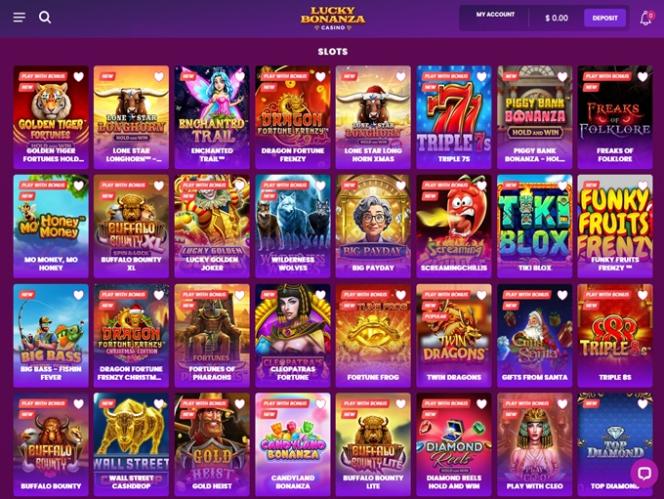Toggle favorite heart on Freaks of Folklore
664x499 pixels.
643,77
